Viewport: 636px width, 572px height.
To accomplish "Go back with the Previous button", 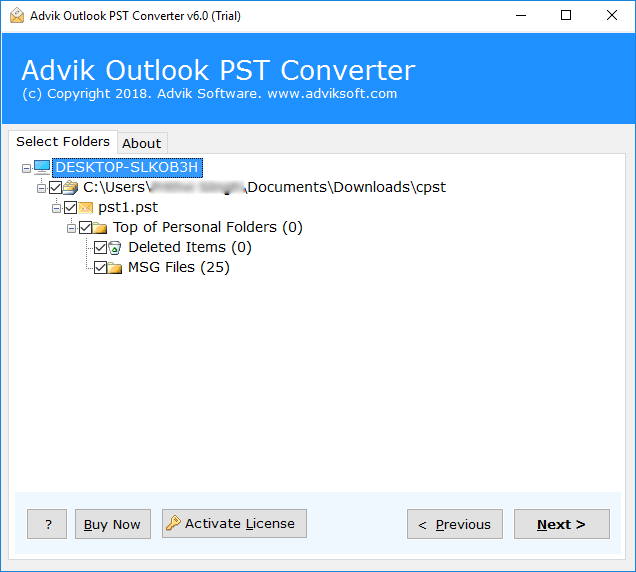I will (455, 524).
